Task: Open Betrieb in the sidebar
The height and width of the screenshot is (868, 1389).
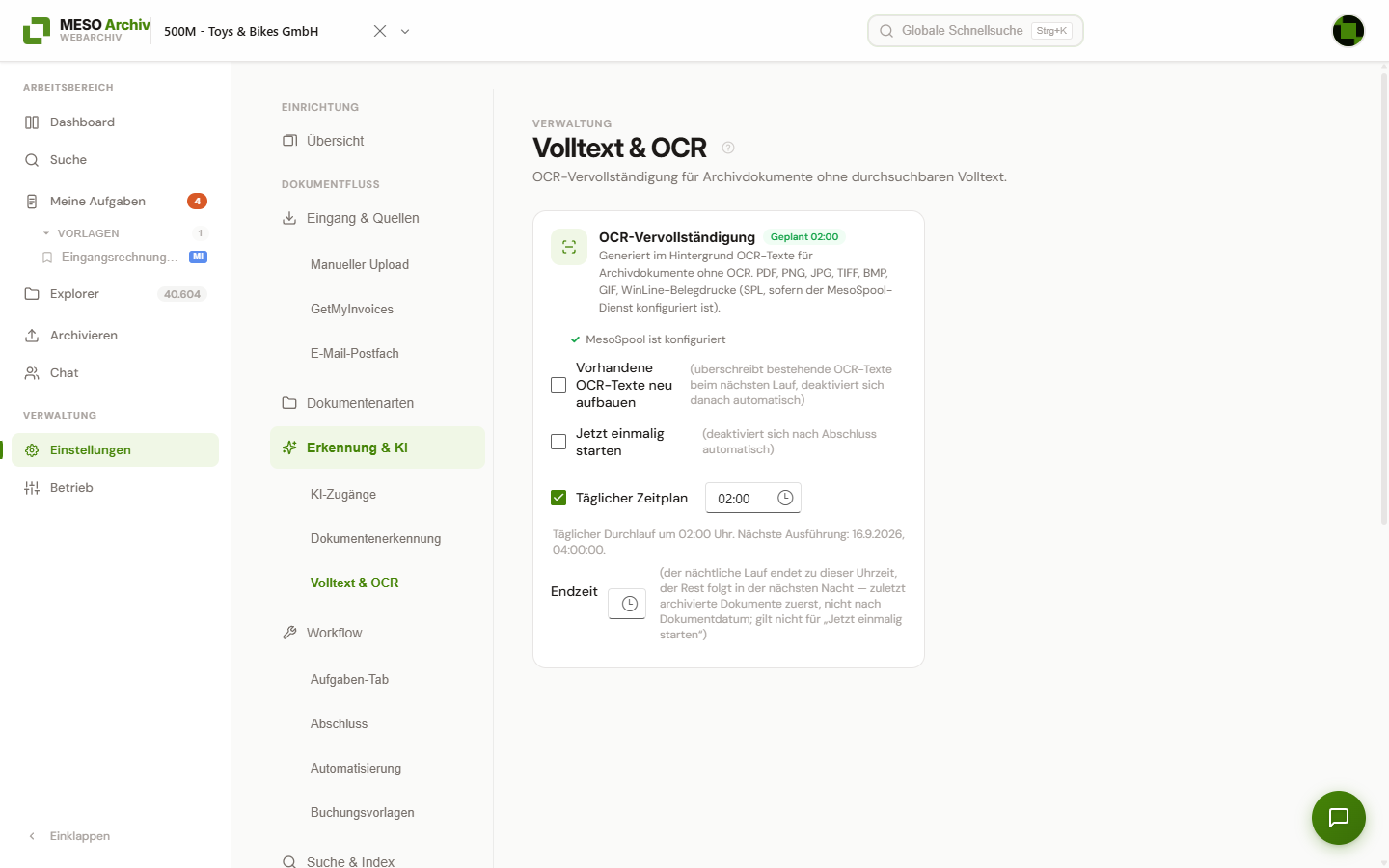Action: point(116,488)
